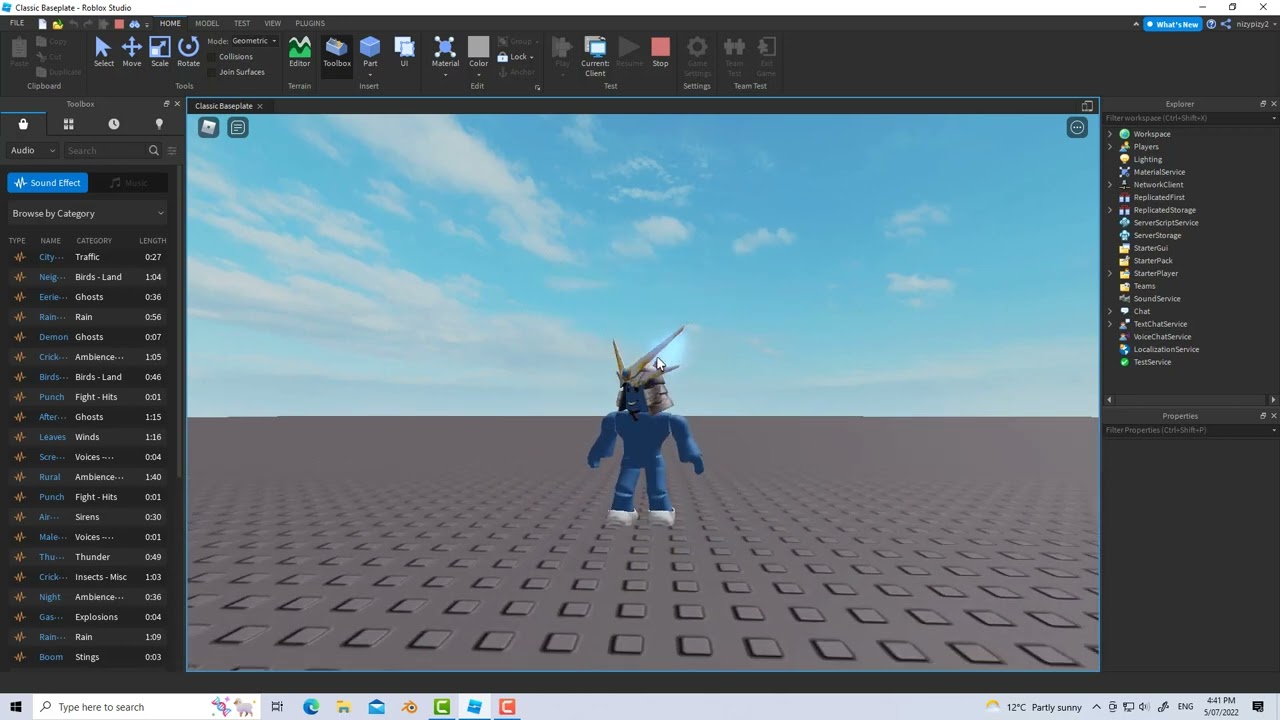Click the binoculars find icon
The width and height of the screenshot is (1280, 720).
tap(134, 23)
